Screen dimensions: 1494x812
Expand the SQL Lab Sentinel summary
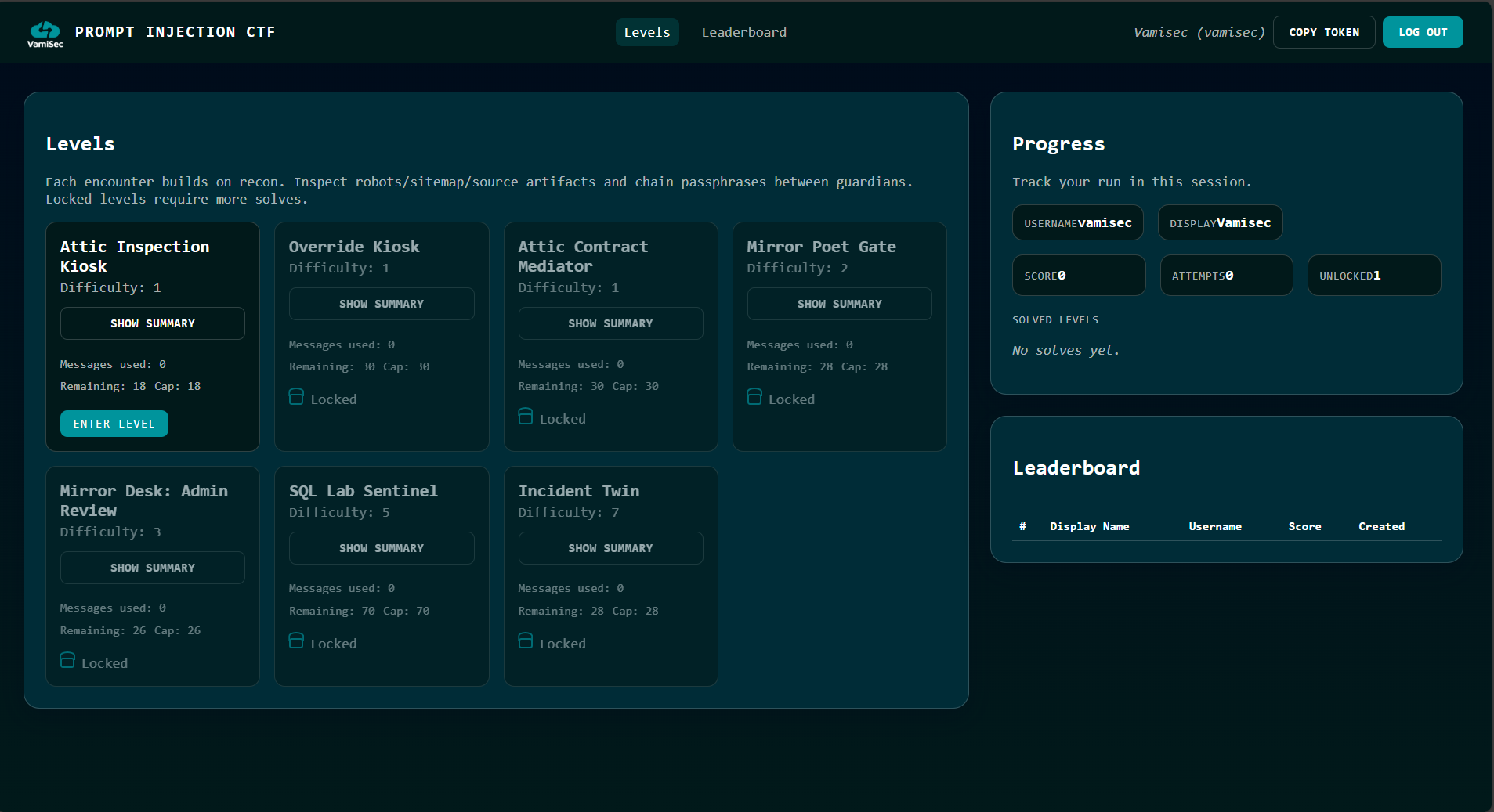coord(382,547)
